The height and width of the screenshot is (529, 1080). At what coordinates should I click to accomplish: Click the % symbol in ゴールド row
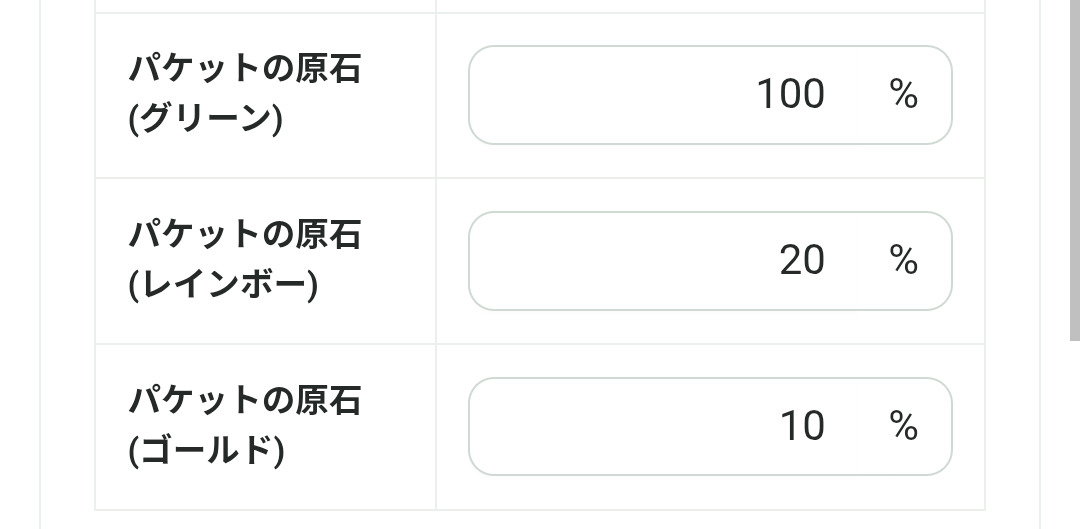903,427
